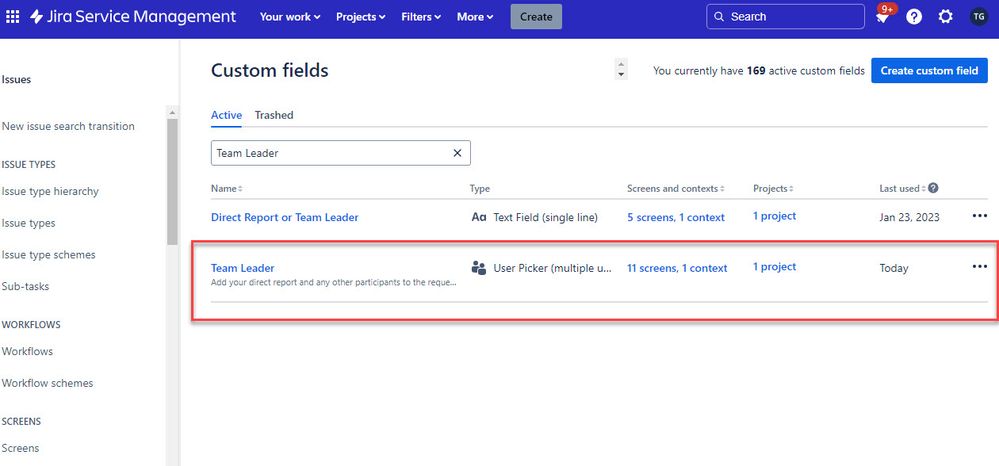Sort by Screens and contexts column
The width and height of the screenshot is (999, 466).
coord(676,189)
